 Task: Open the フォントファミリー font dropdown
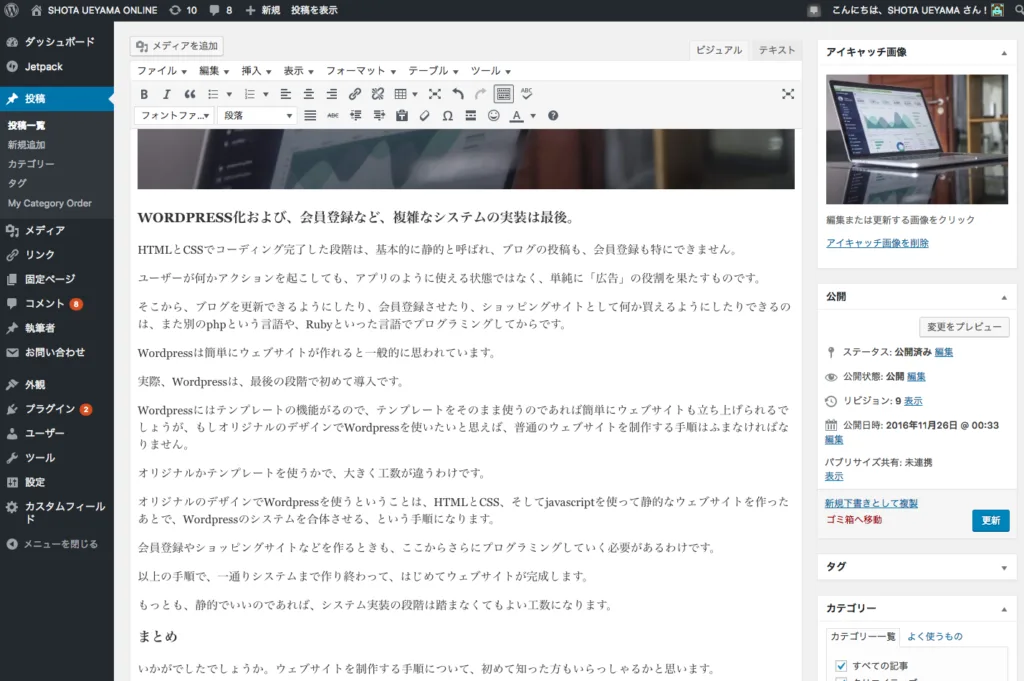tap(174, 116)
